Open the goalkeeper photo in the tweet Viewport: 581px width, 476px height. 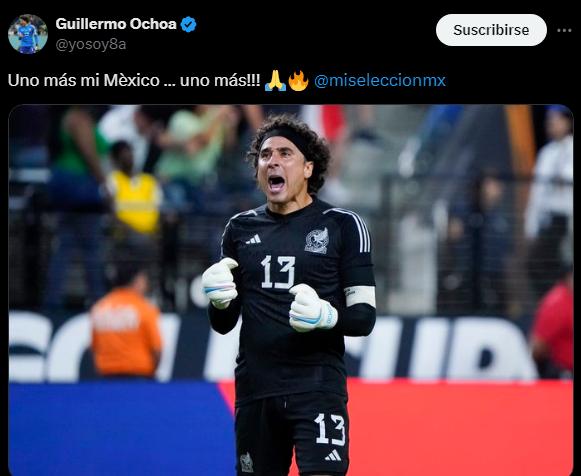291,290
